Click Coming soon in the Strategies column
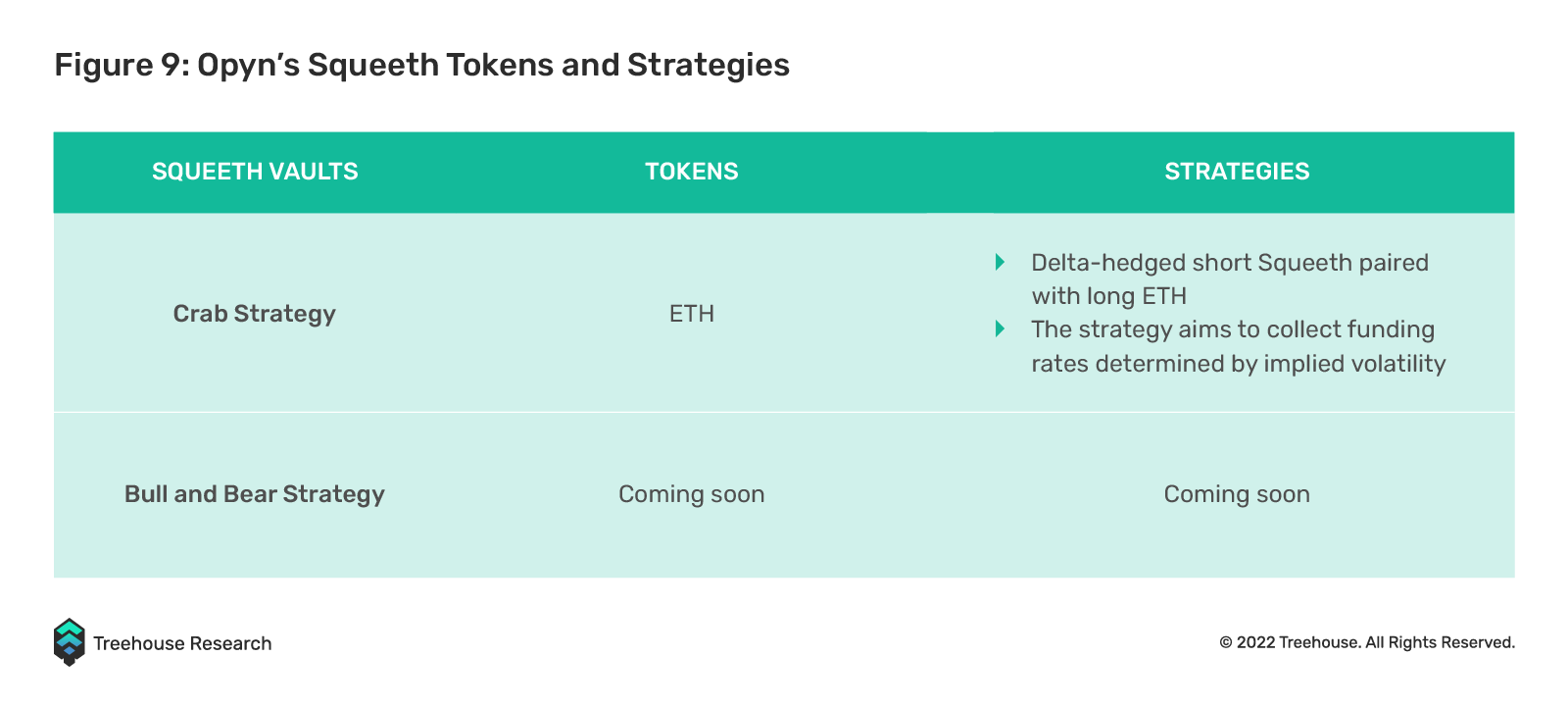 tap(1237, 494)
